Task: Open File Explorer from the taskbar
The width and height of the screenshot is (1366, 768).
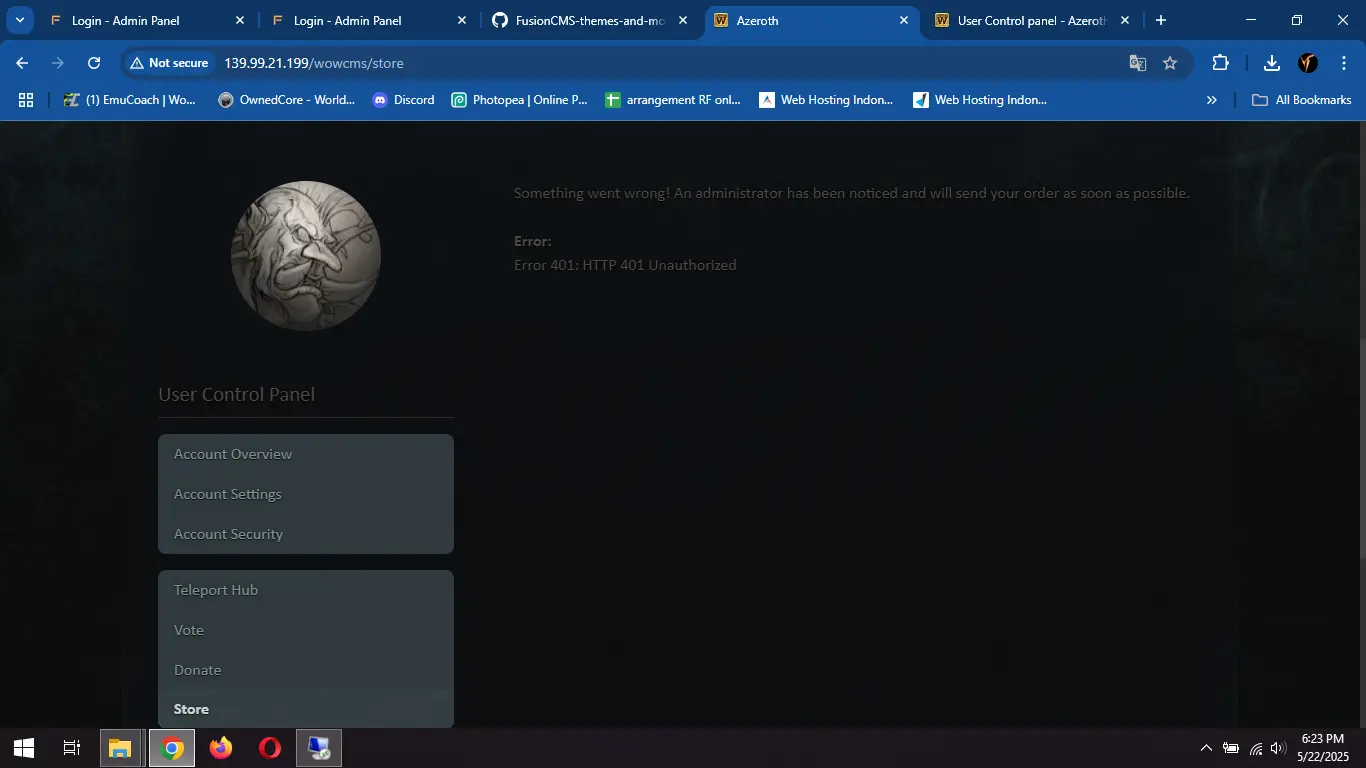Action: (120, 748)
